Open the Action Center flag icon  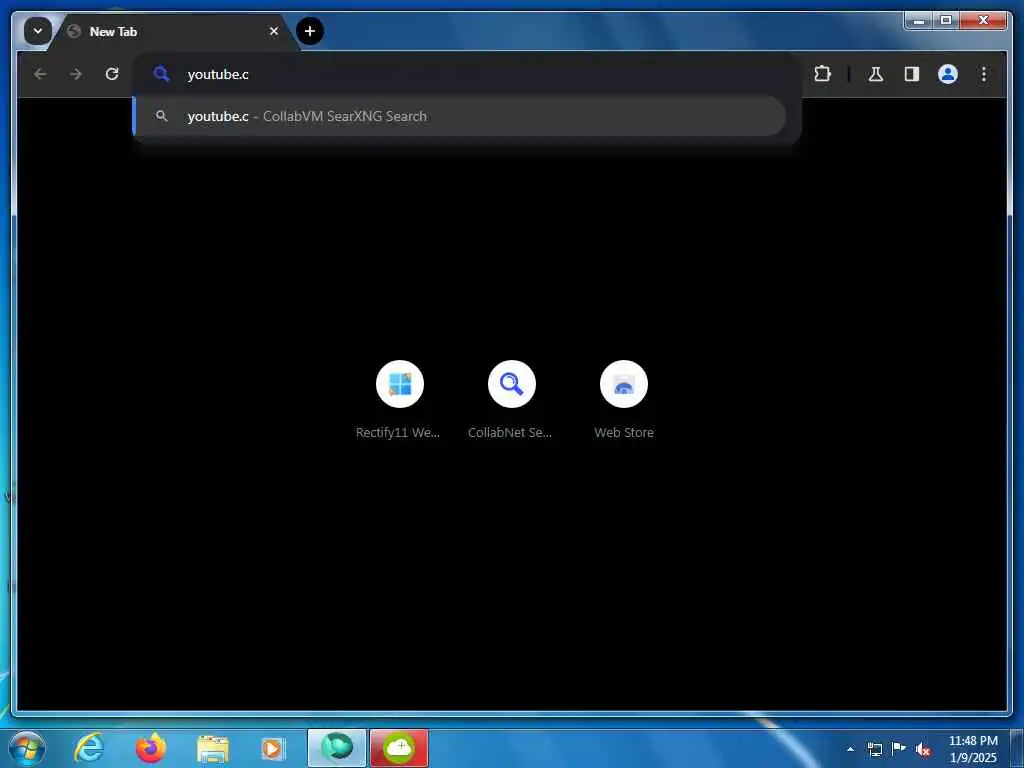coord(899,748)
